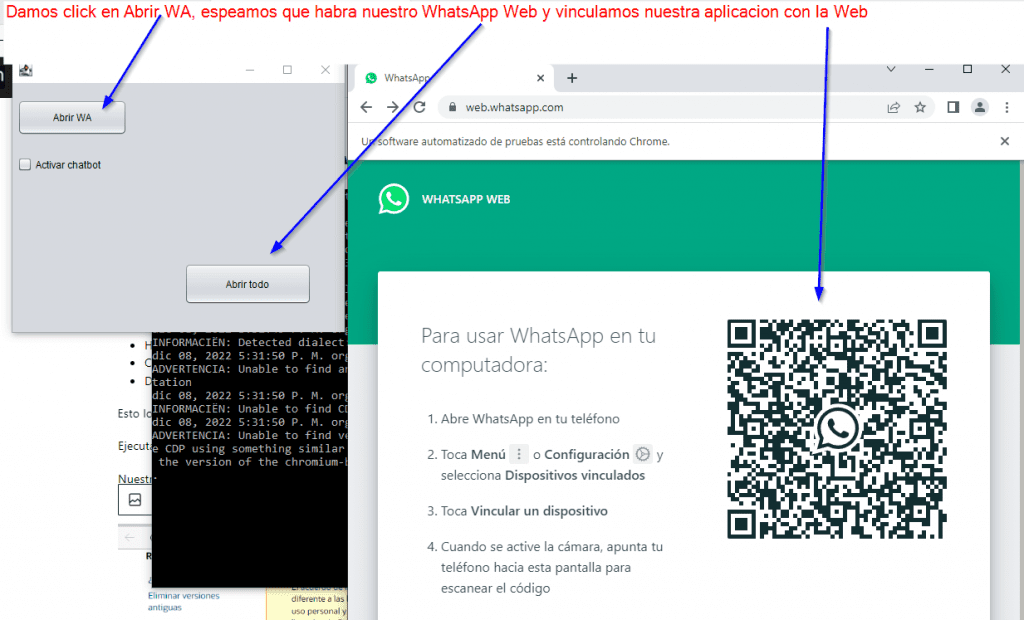Click the Java app window icon

pyautogui.click(x=26, y=70)
